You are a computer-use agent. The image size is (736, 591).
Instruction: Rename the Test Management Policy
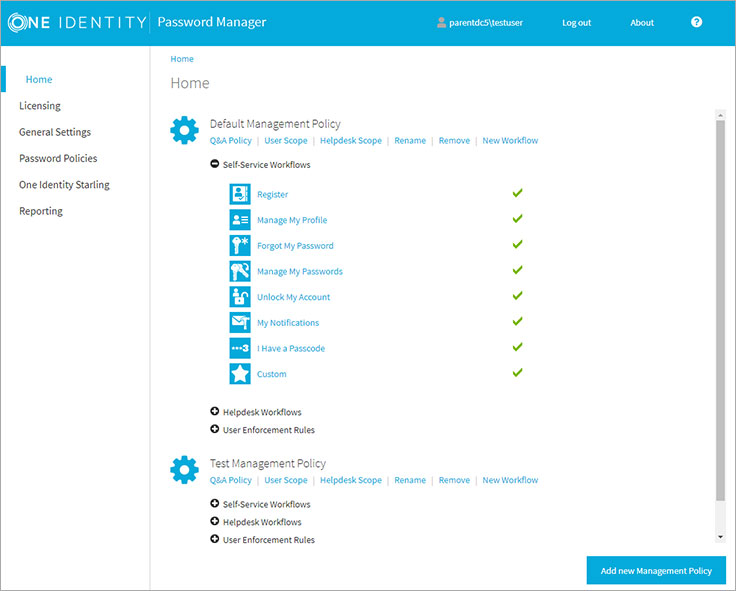point(410,480)
